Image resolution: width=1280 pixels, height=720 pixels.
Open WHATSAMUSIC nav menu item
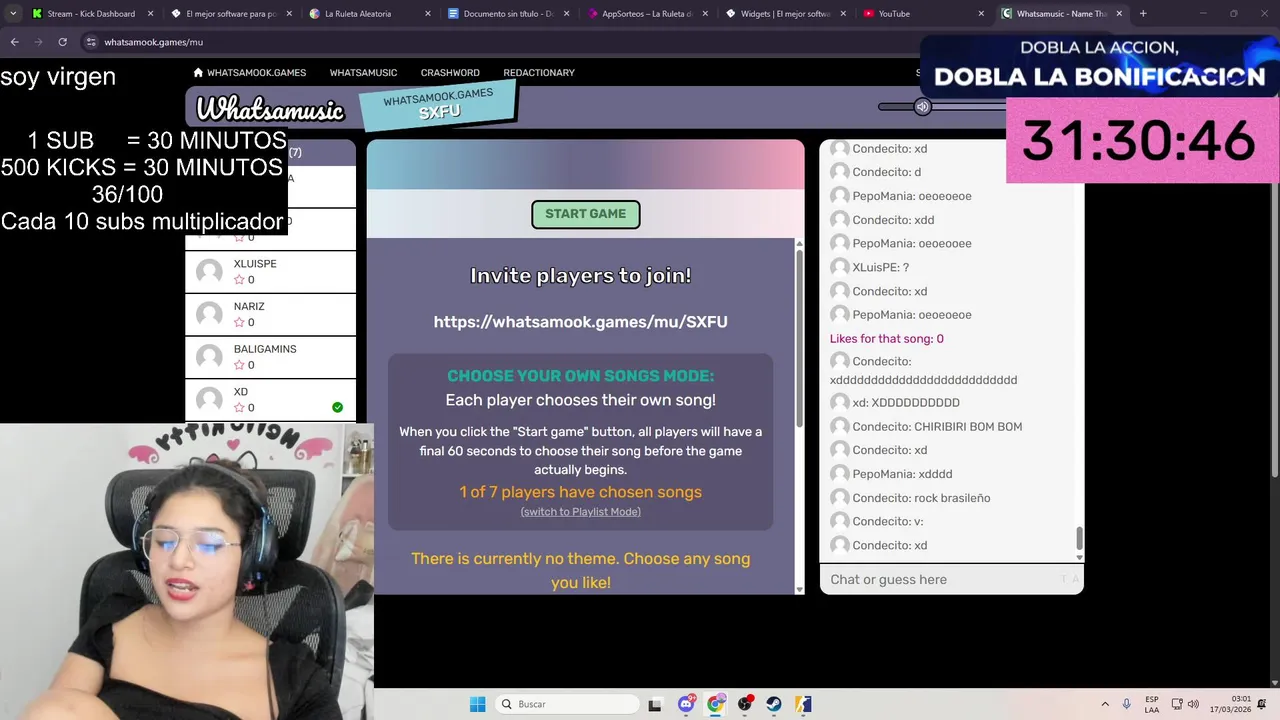tap(363, 73)
